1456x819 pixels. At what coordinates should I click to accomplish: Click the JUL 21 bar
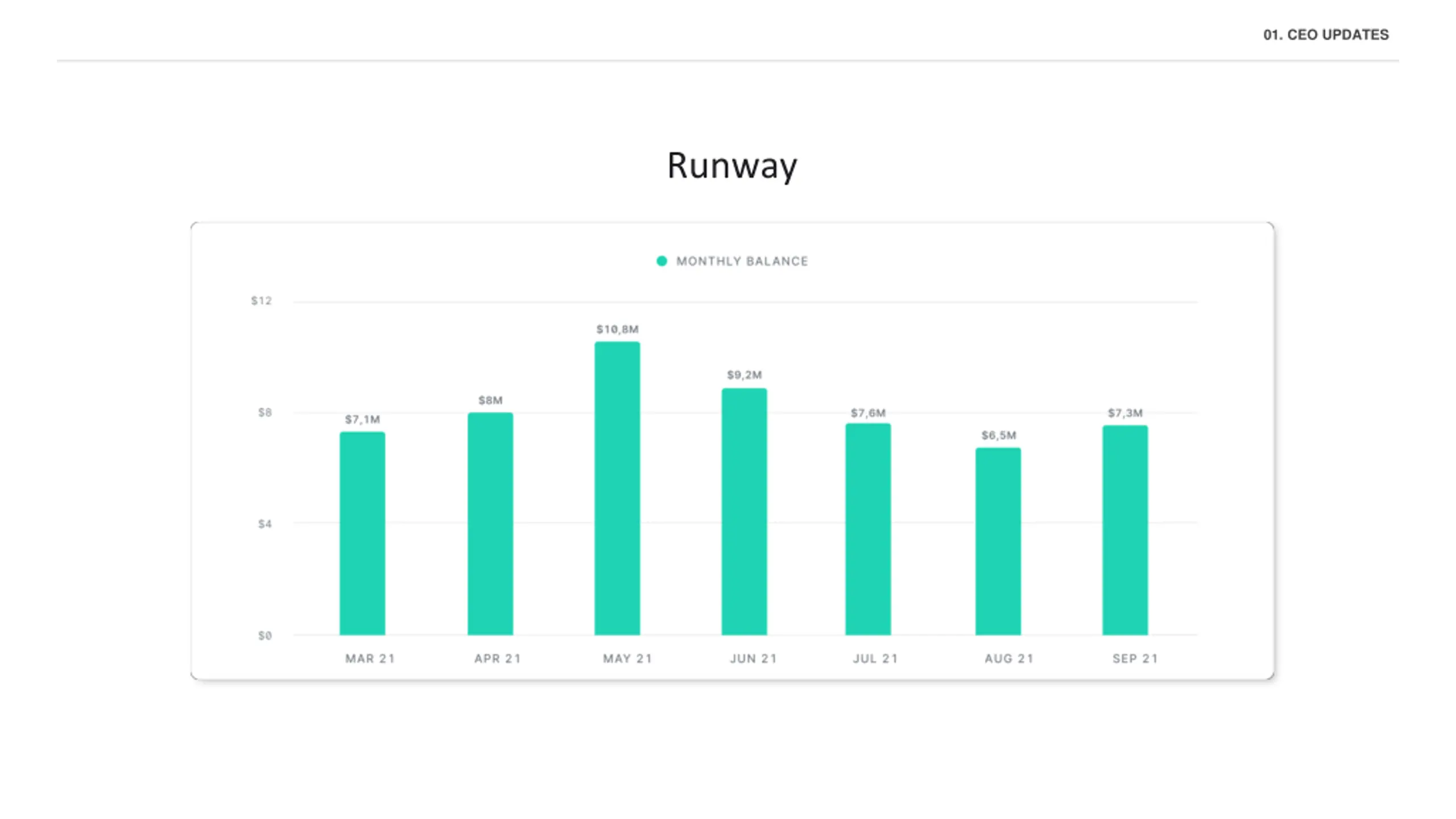pos(868,529)
